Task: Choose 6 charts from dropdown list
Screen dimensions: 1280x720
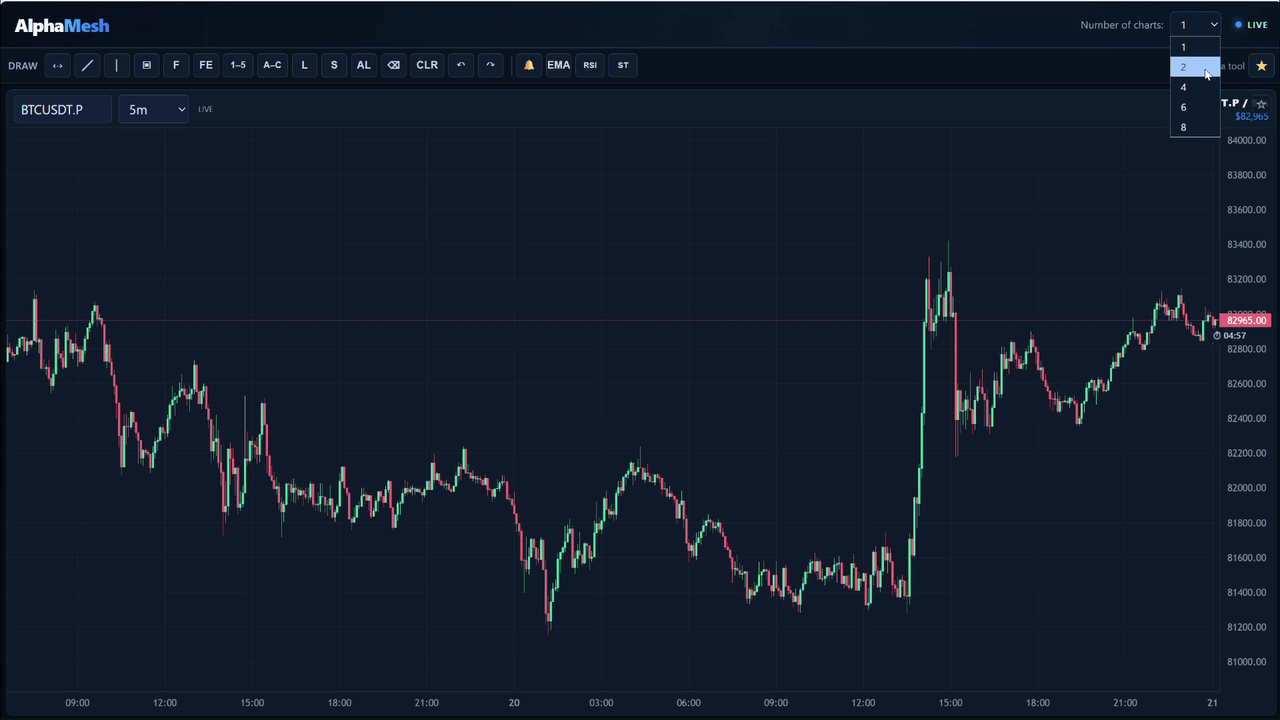Action: pos(1196,107)
